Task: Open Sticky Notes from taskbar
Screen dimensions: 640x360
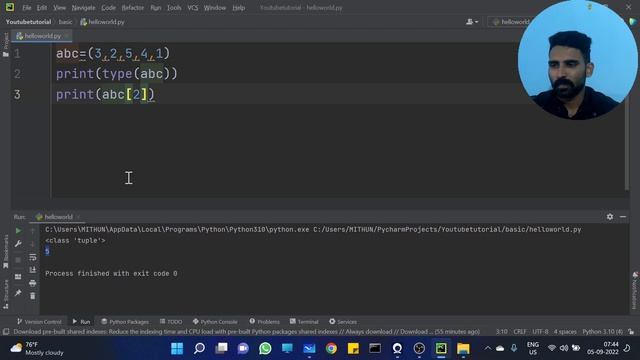Action: pos(353,349)
